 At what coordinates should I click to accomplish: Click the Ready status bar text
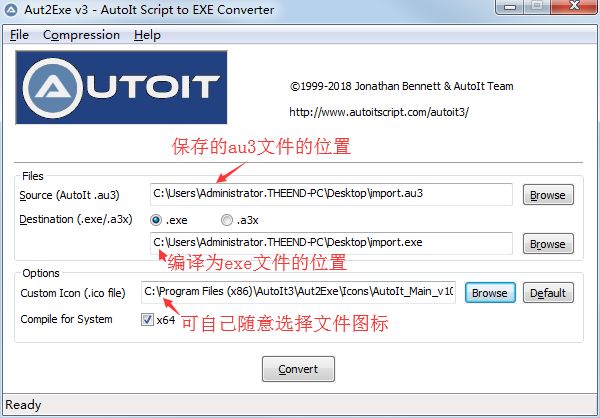point(23,405)
